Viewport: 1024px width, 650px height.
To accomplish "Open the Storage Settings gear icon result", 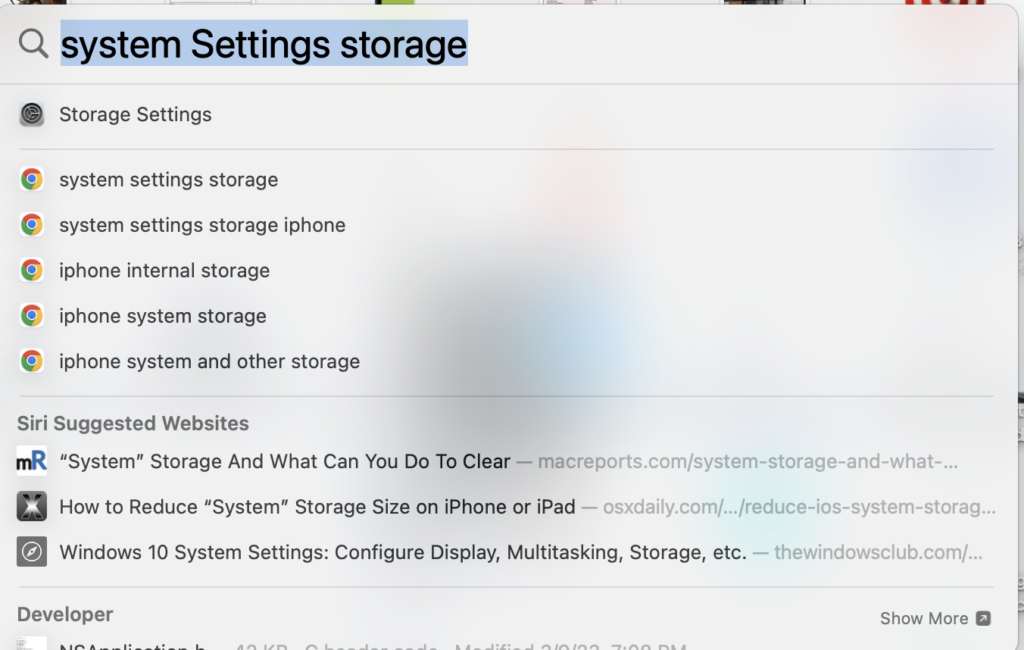I will [31, 114].
